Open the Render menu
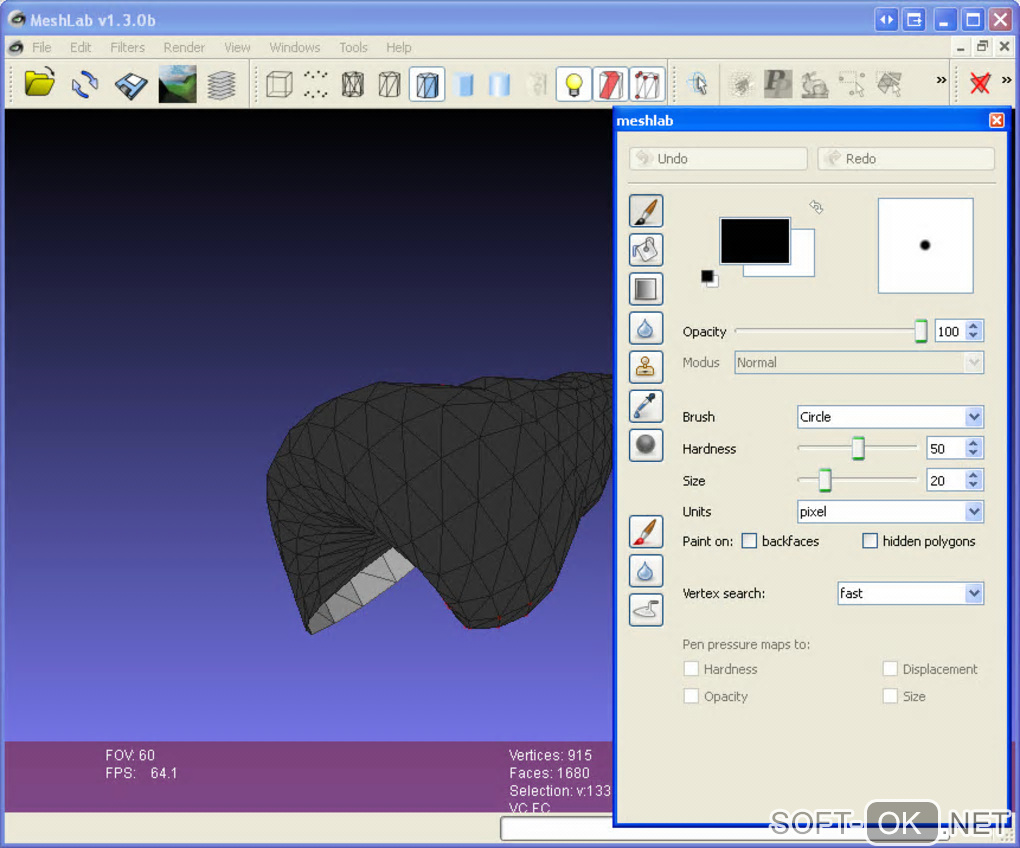The image size is (1020, 848). tap(184, 47)
